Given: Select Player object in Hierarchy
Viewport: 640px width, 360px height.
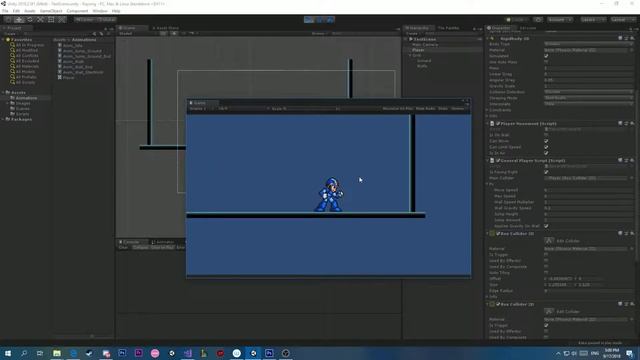Looking at the screenshot, I should click(x=418, y=50).
